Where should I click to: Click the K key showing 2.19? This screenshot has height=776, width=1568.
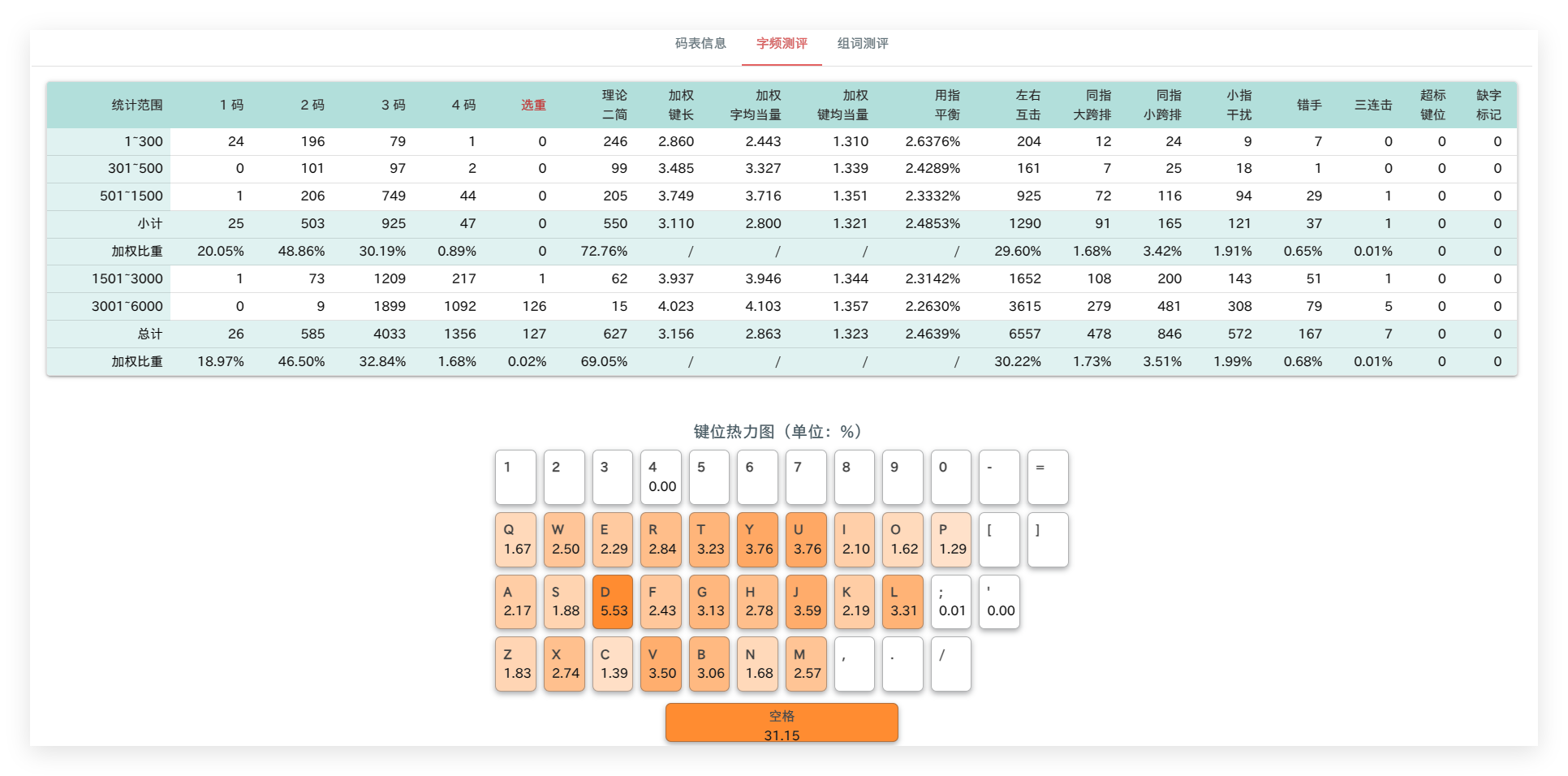(x=855, y=602)
